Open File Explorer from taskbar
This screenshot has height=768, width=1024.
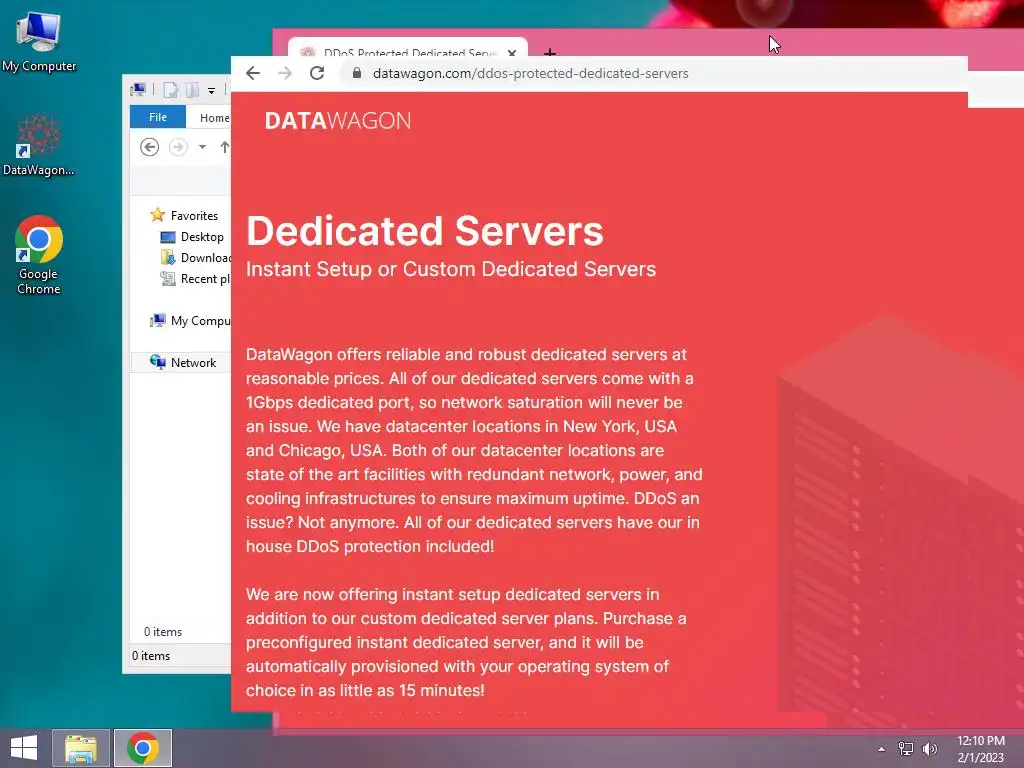[x=81, y=748]
